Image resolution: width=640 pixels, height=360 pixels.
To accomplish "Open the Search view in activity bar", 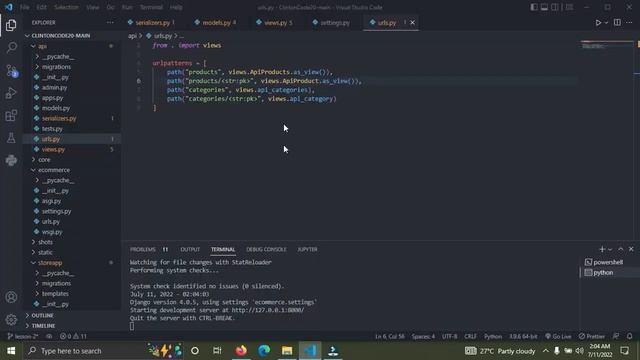I will tap(11, 48).
